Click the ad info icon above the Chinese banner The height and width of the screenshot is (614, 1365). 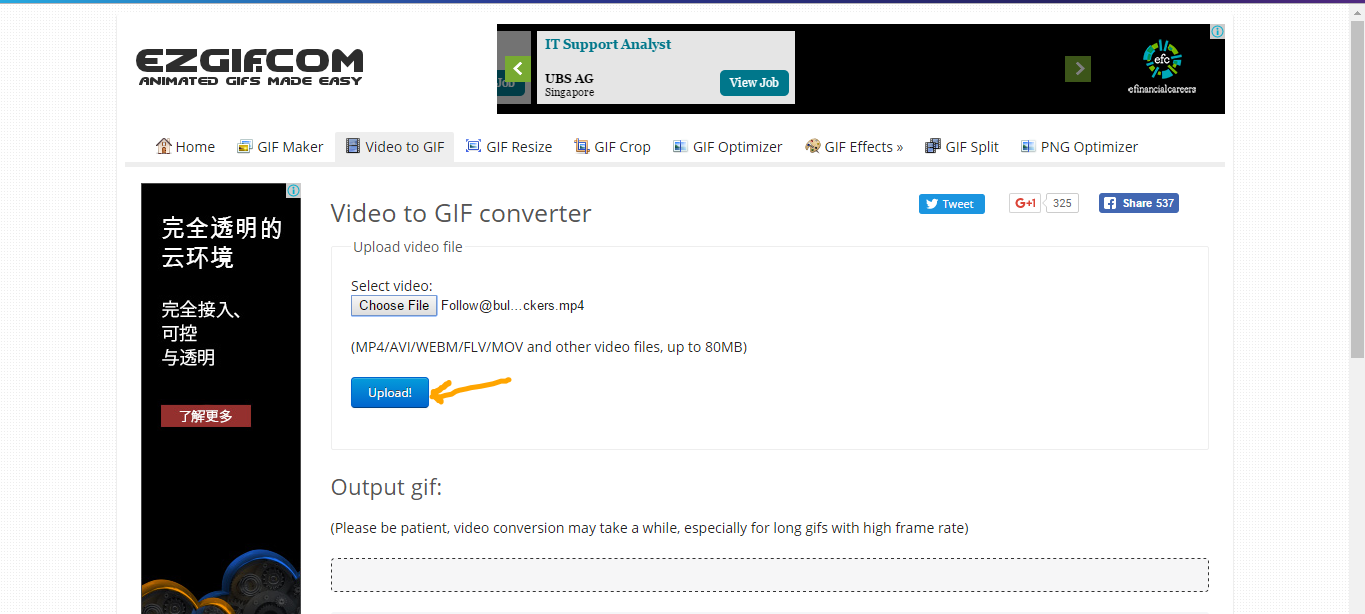tap(293, 190)
